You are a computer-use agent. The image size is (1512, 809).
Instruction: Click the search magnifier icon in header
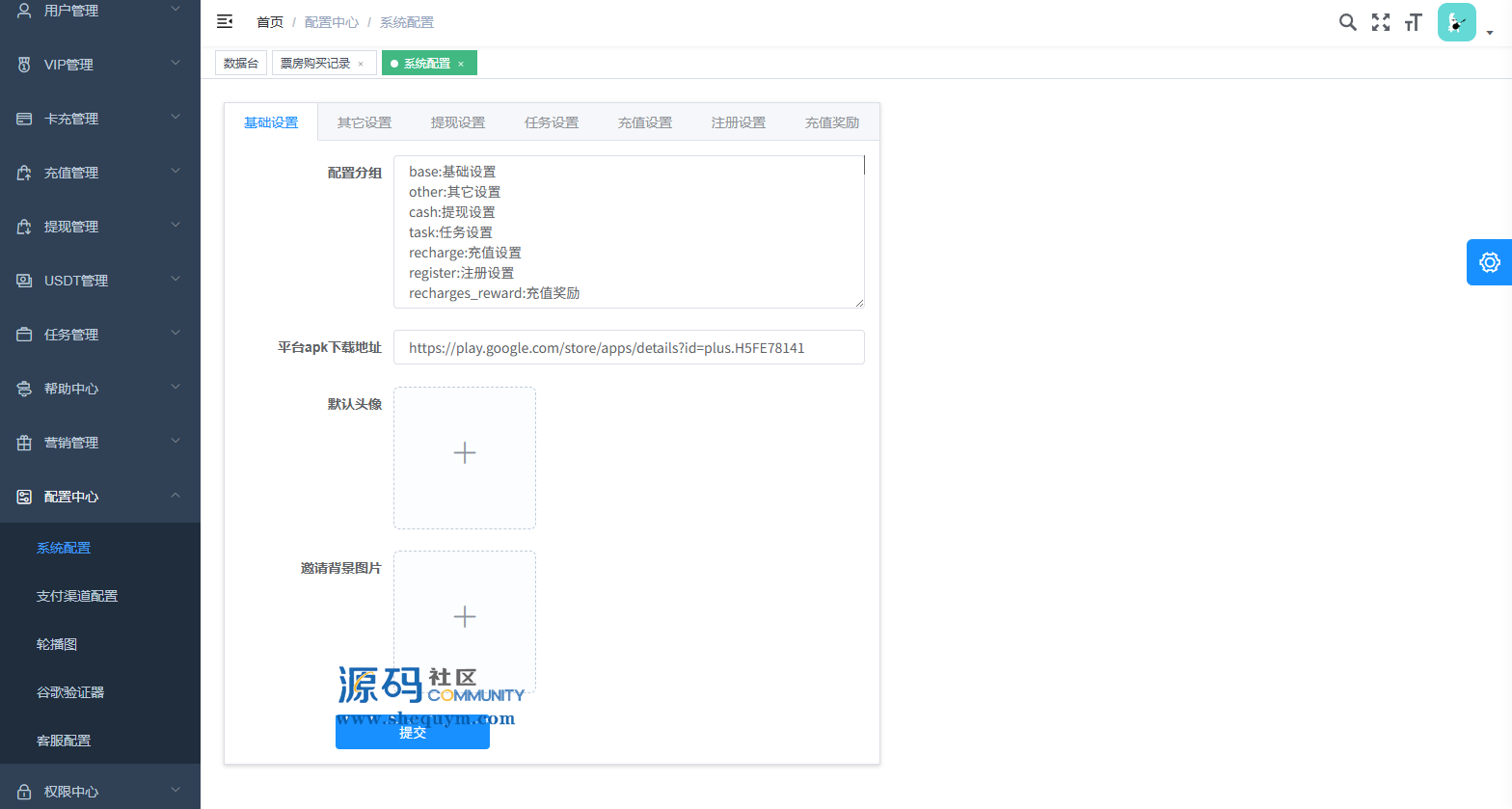tap(1347, 22)
